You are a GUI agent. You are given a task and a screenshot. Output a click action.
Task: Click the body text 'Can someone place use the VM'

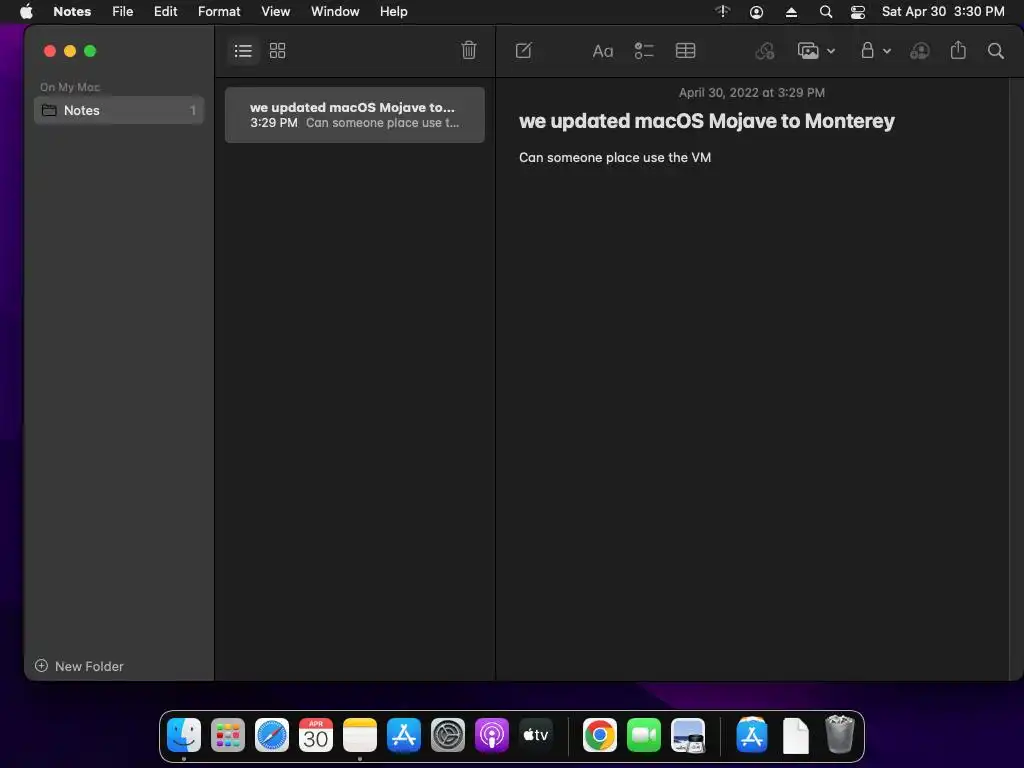(615, 157)
